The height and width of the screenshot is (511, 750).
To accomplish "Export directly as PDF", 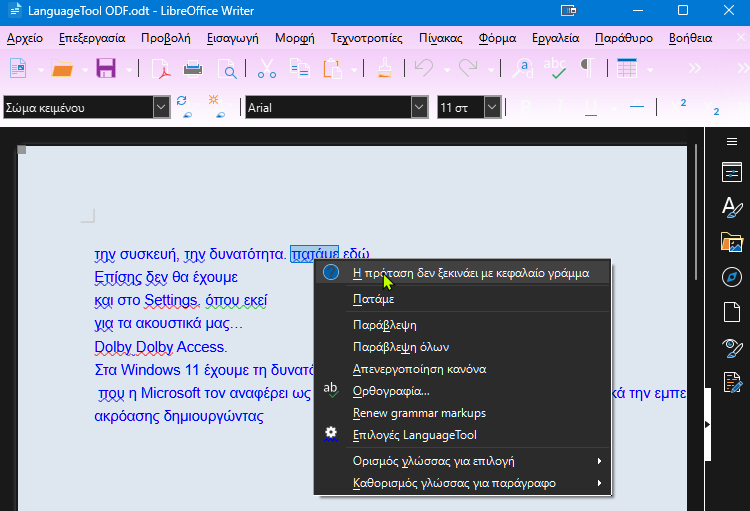I will 161,68.
